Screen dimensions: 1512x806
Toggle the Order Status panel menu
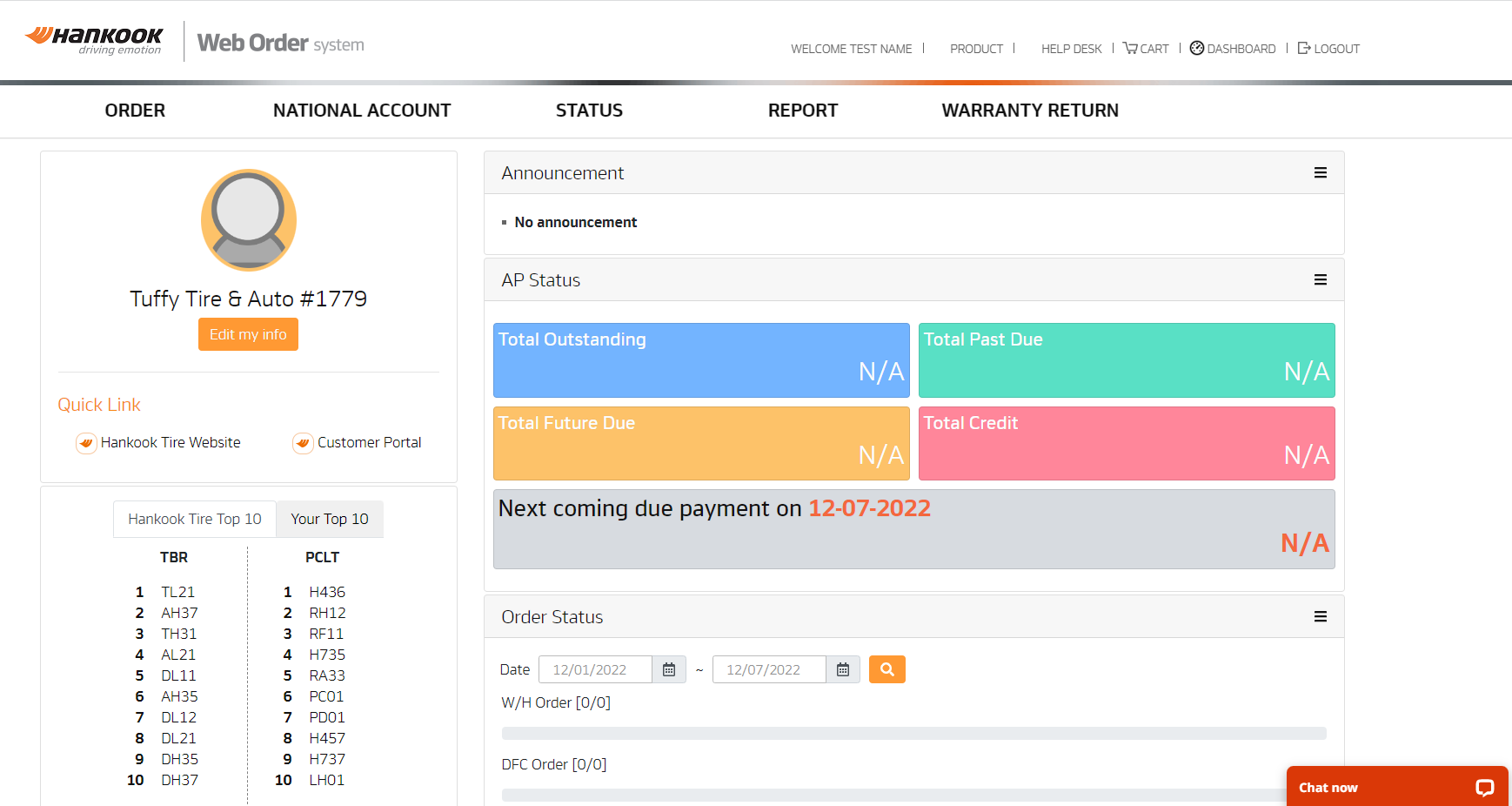pyautogui.click(x=1320, y=617)
